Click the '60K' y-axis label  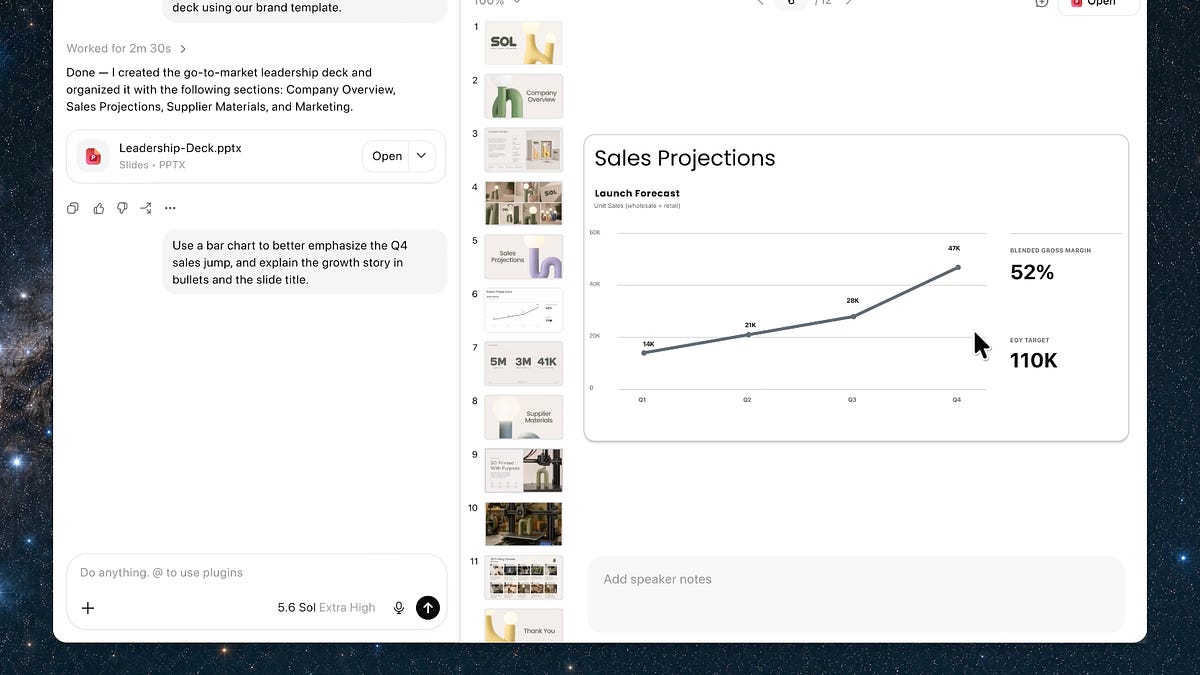coord(595,232)
